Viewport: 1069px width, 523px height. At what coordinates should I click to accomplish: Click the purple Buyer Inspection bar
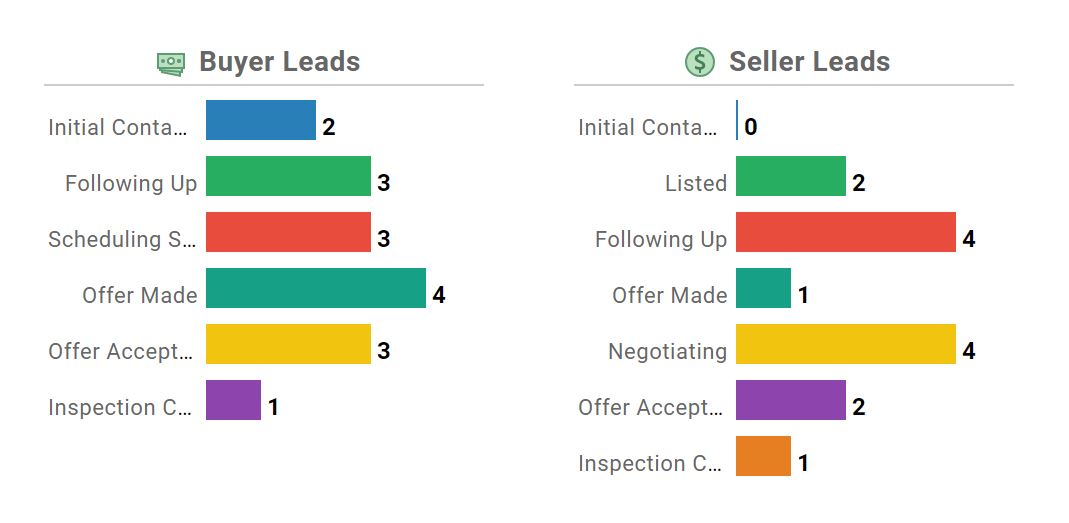click(233, 400)
